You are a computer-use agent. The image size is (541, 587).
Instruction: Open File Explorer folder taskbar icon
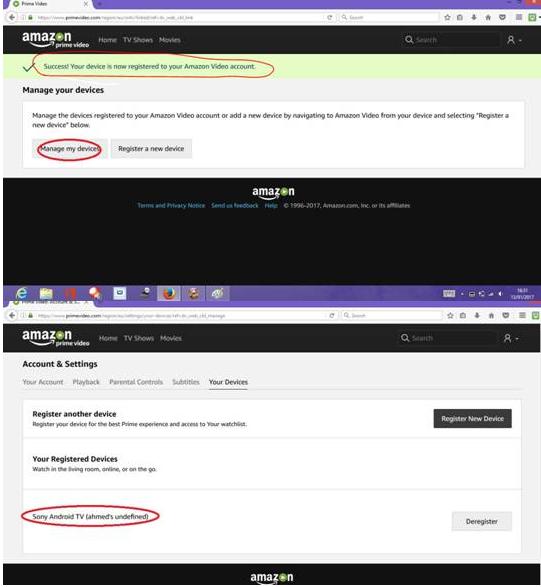pos(46,294)
